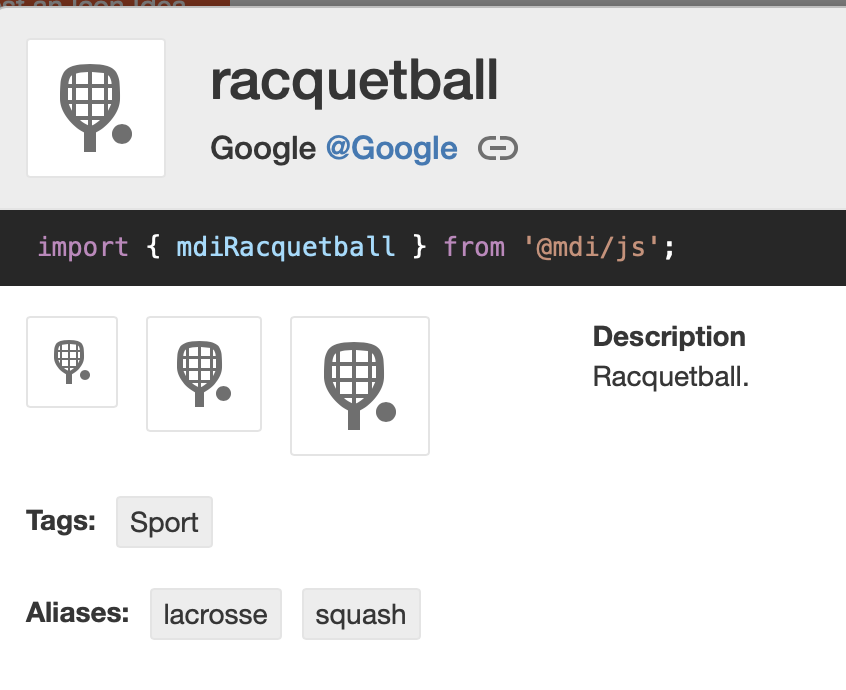Click the large racquetball icon in the header

pos(96,108)
